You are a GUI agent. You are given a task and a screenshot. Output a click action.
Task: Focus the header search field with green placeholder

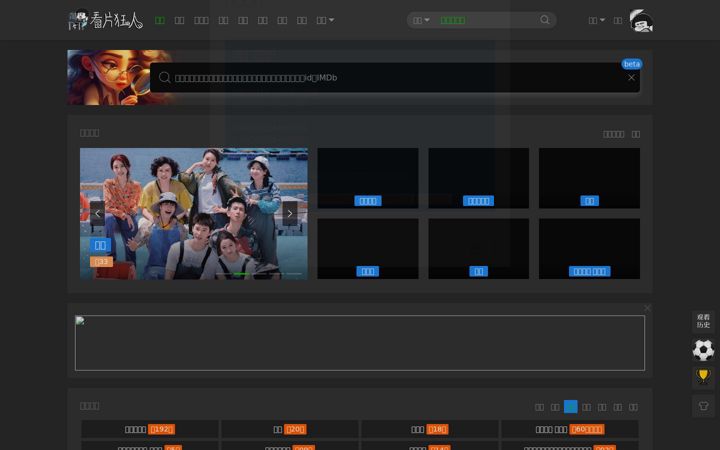point(487,20)
